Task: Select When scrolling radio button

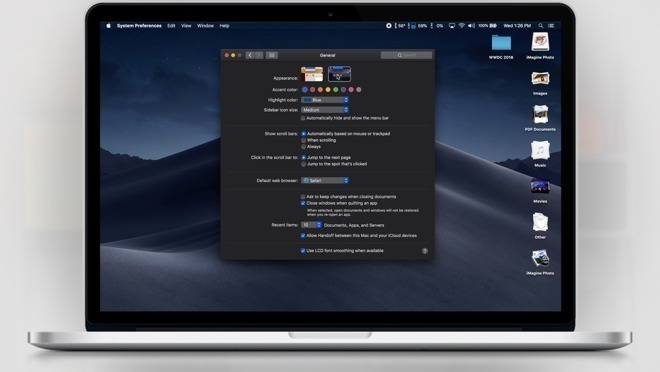Action: 303,140
